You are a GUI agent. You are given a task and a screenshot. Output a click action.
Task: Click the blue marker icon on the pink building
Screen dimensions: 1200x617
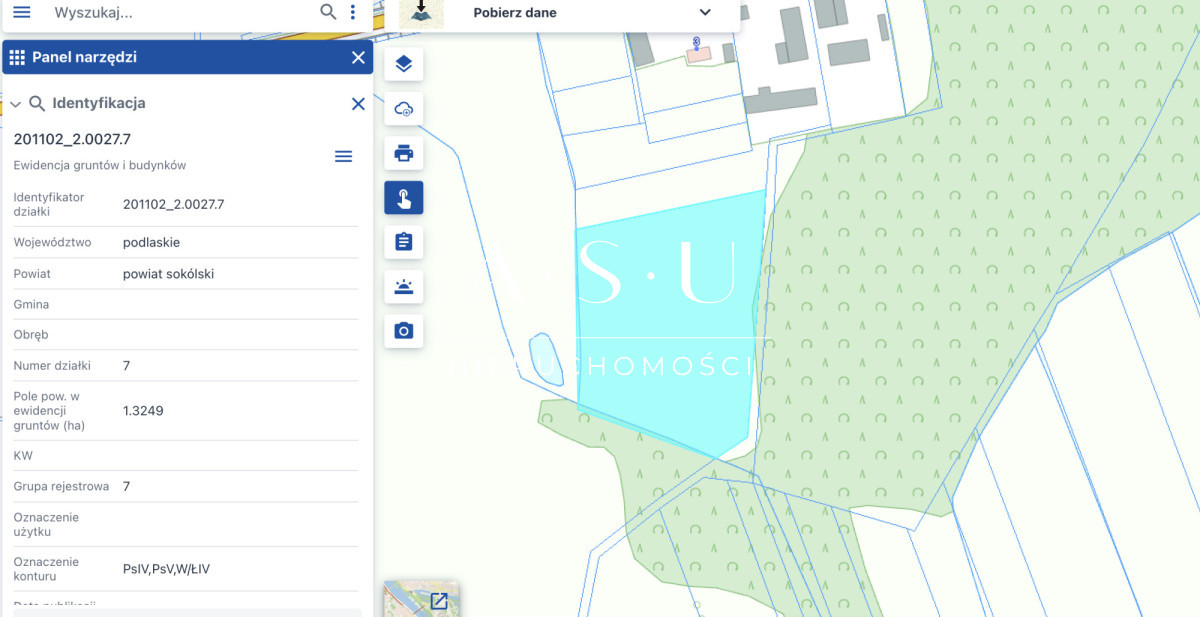pyautogui.click(x=697, y=42)
